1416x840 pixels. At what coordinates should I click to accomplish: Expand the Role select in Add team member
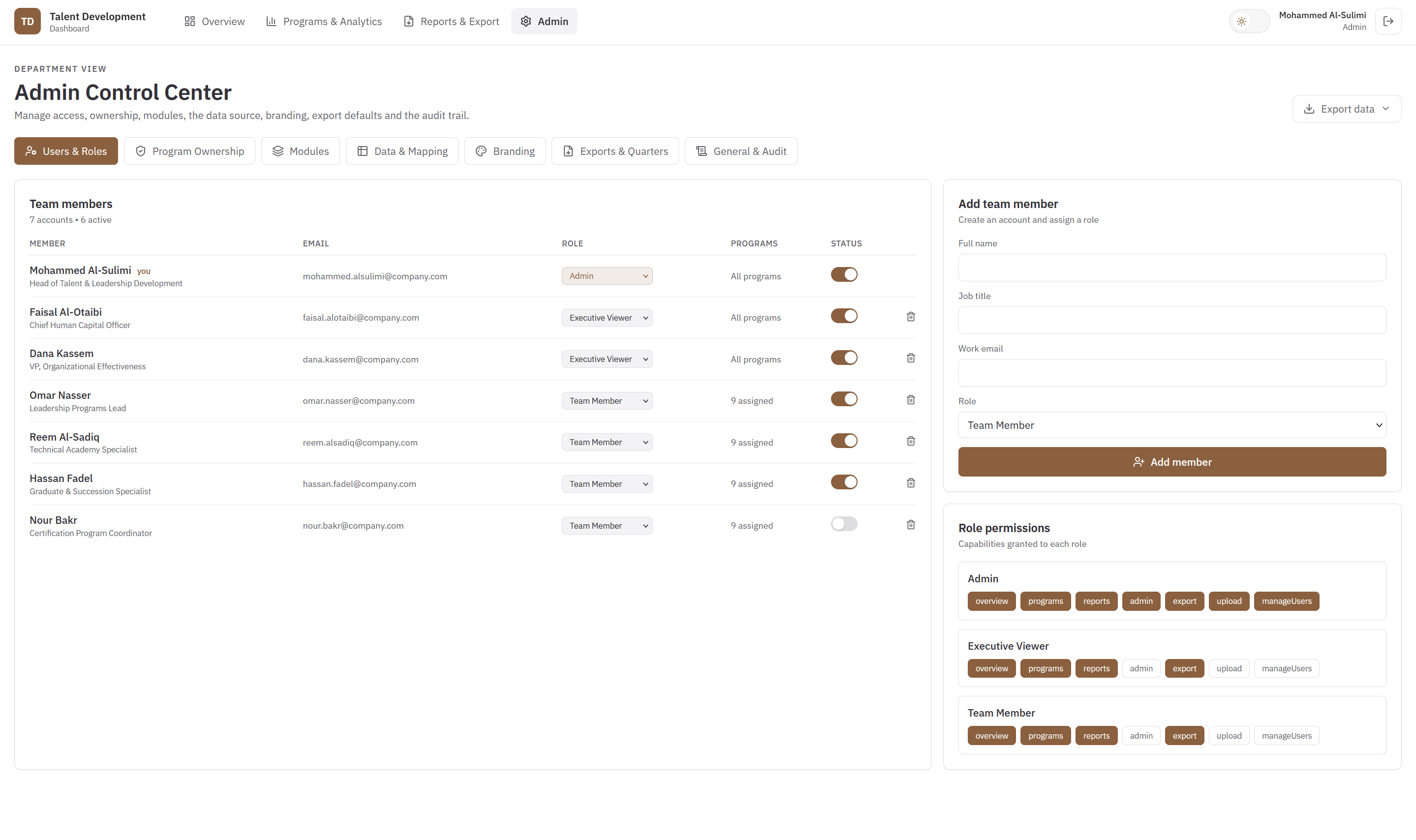pyautogui.click(x=1172, y=425)
